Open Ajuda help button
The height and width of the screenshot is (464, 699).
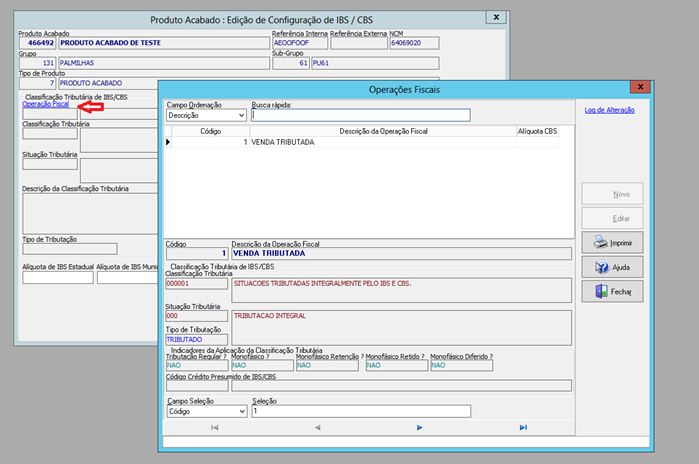612,267
